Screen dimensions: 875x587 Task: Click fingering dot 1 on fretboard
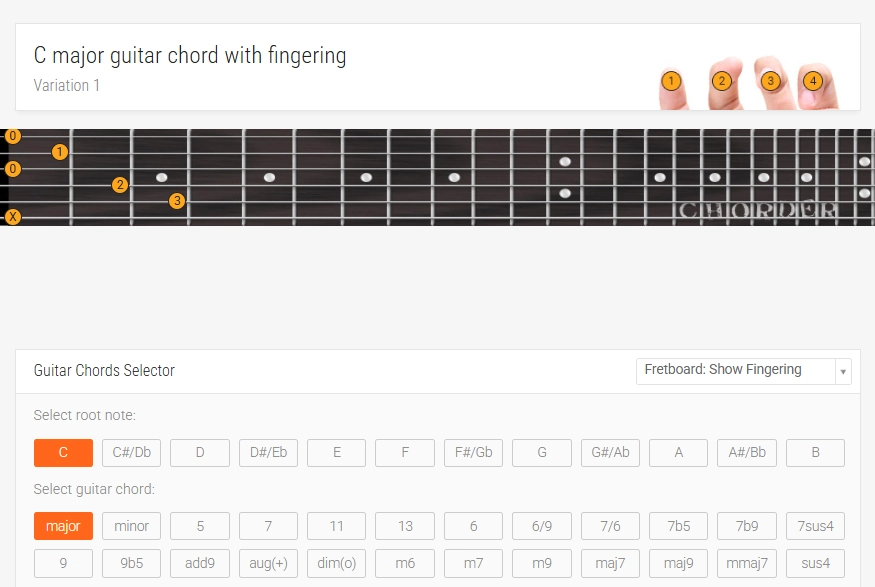60,152
